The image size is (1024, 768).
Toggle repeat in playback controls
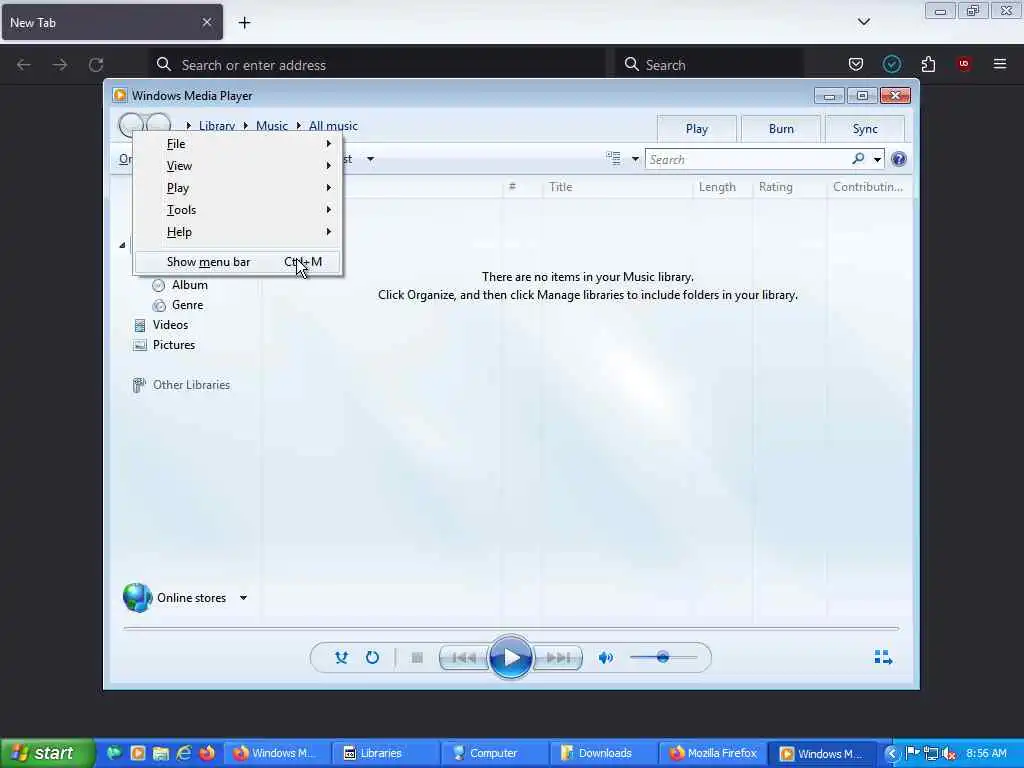pyautogui.click(x=372, y=658)
